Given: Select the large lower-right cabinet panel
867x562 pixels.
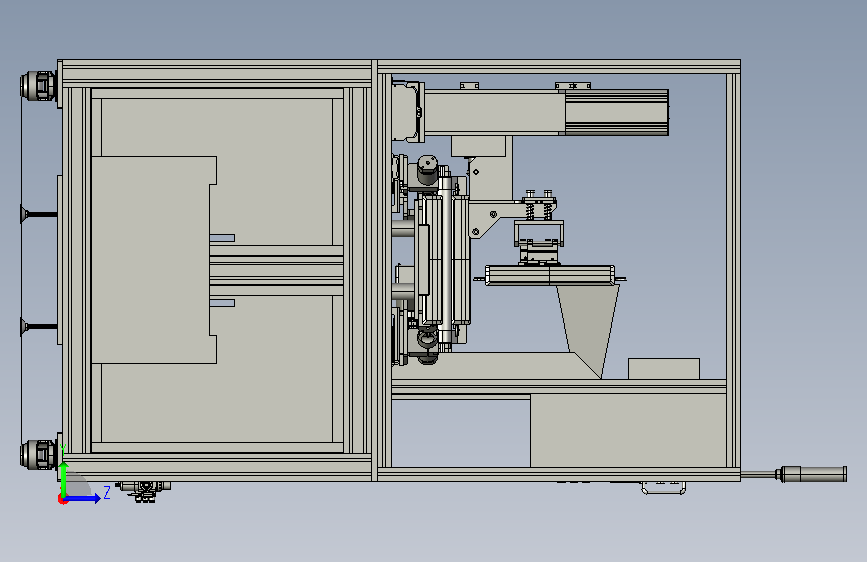Looking at the screenshot, I should pos(628,430).
